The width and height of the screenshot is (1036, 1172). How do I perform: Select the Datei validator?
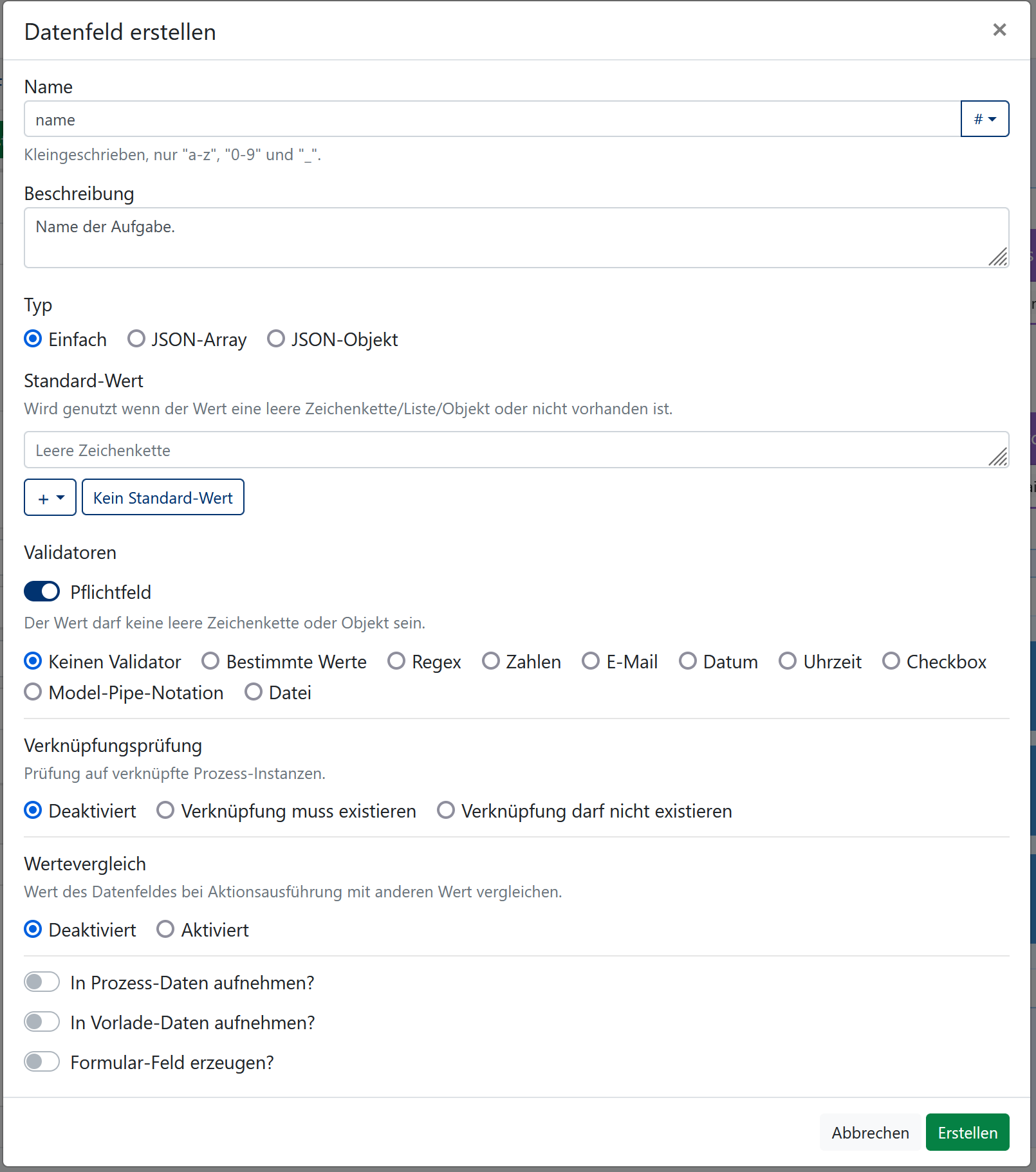coord(254,692)
